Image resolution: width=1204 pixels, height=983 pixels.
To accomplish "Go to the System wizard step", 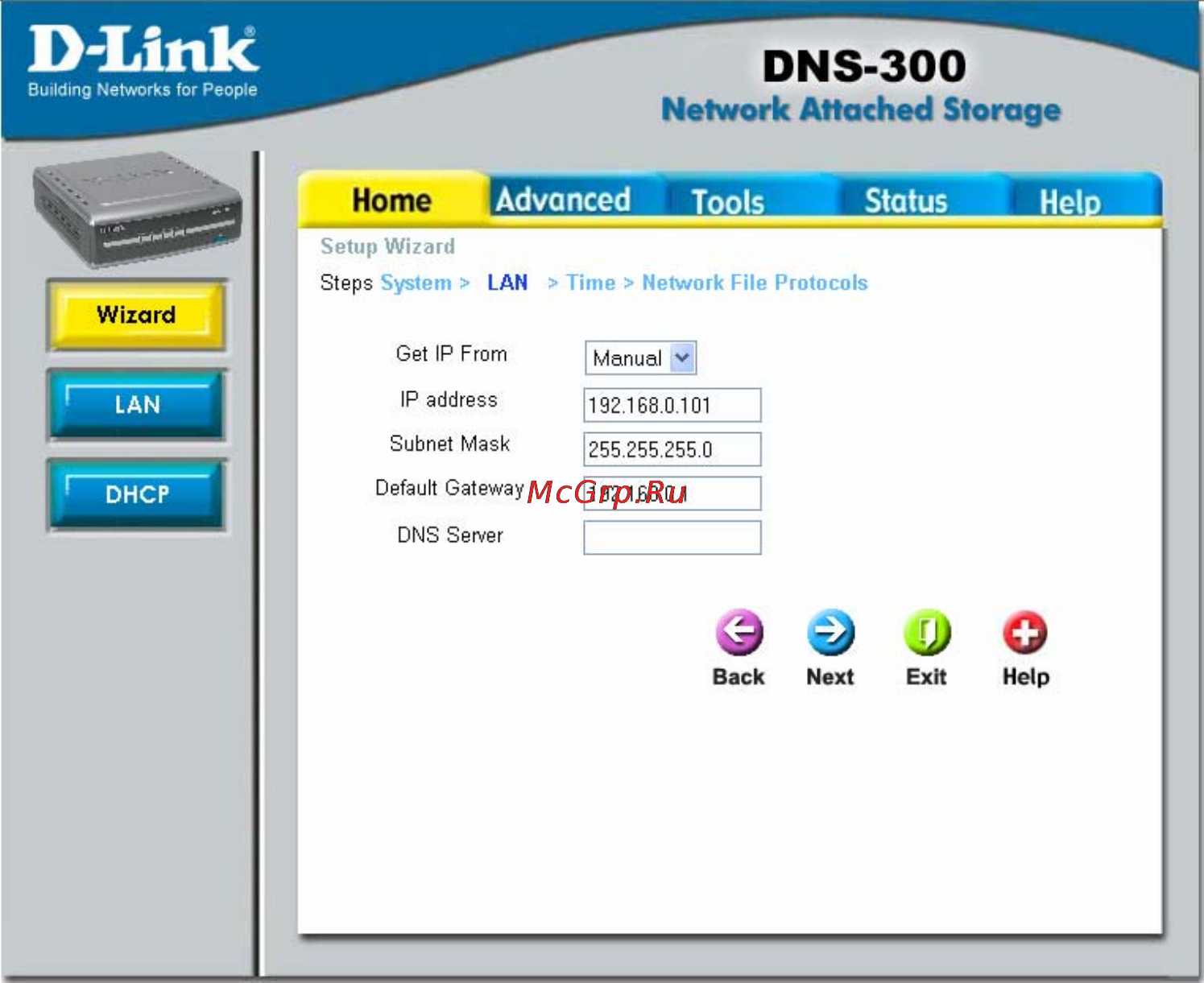I will [x=416, y=283].
